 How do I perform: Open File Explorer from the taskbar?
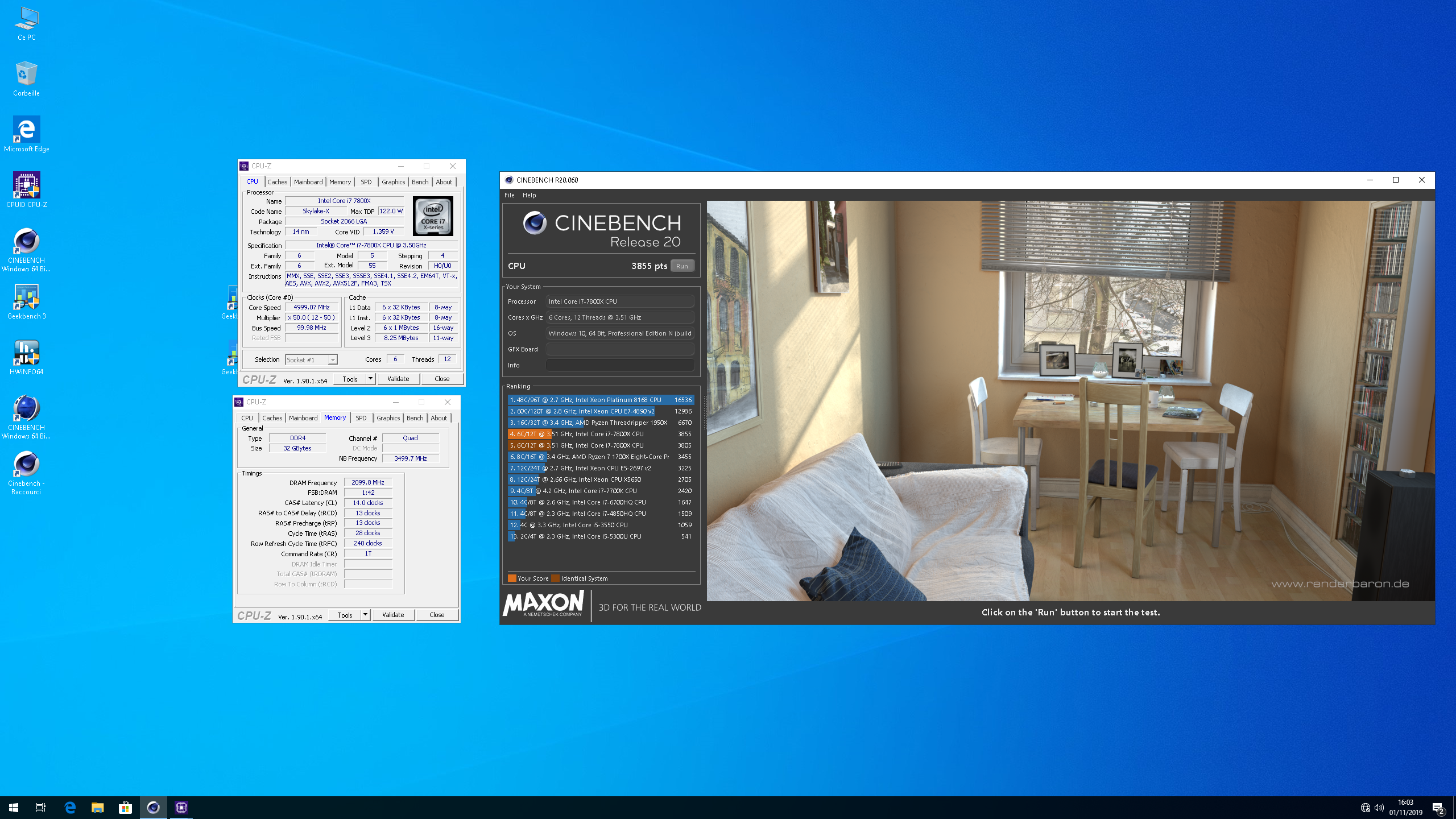pyautogui.click(x=98, y=807)
